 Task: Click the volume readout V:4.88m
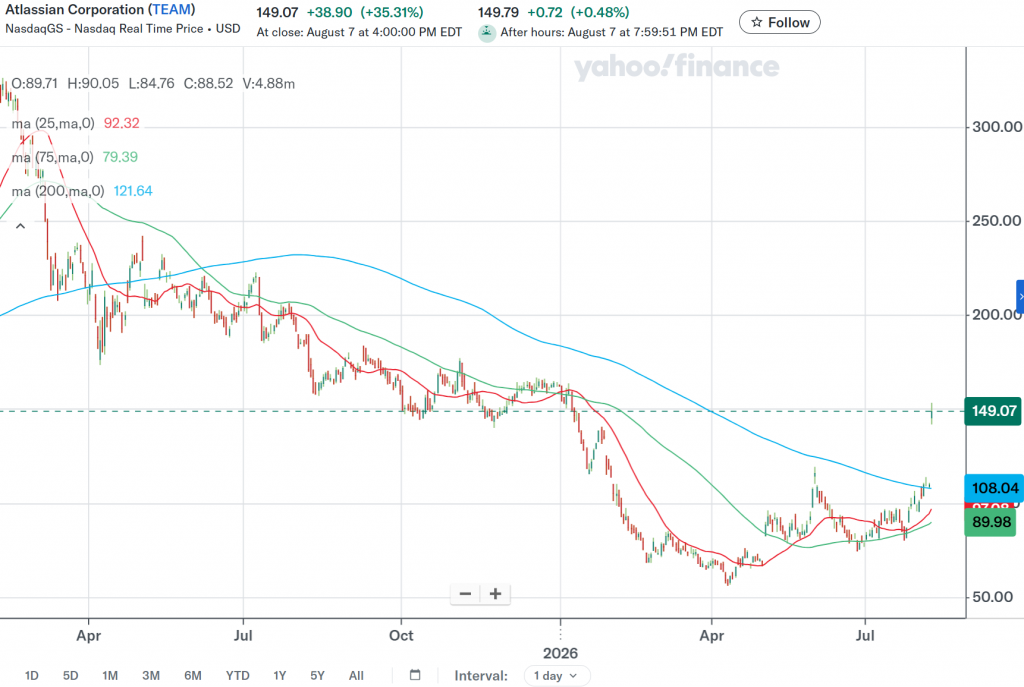click(268, 84)
